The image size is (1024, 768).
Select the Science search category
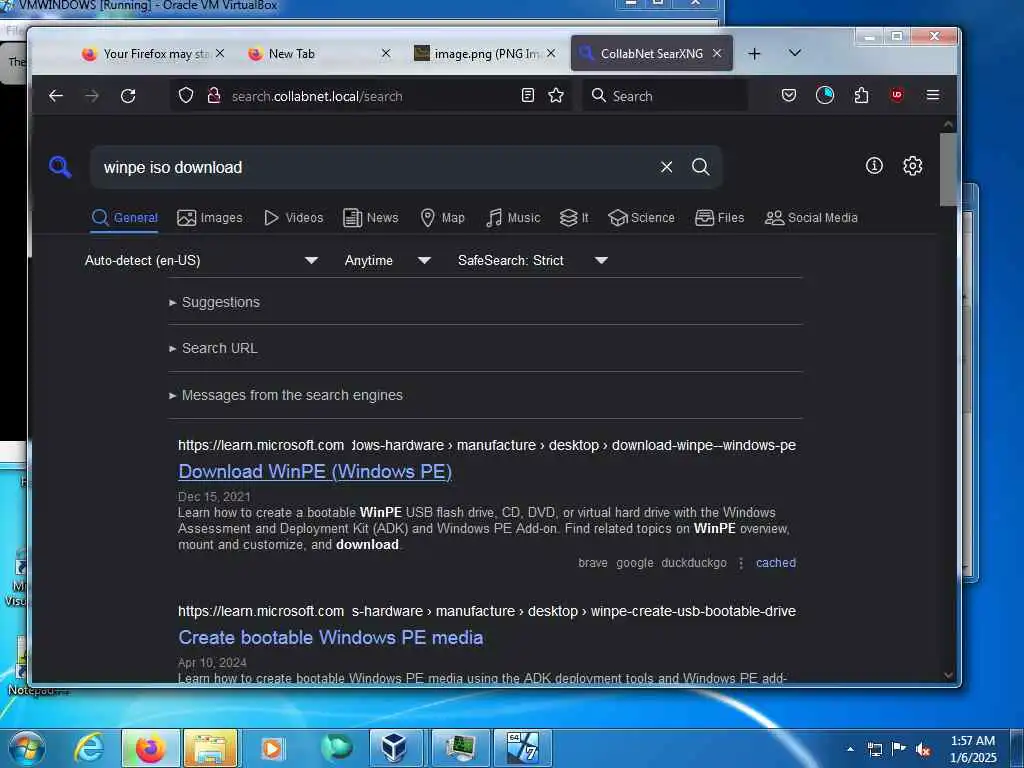tap(641, 217)
